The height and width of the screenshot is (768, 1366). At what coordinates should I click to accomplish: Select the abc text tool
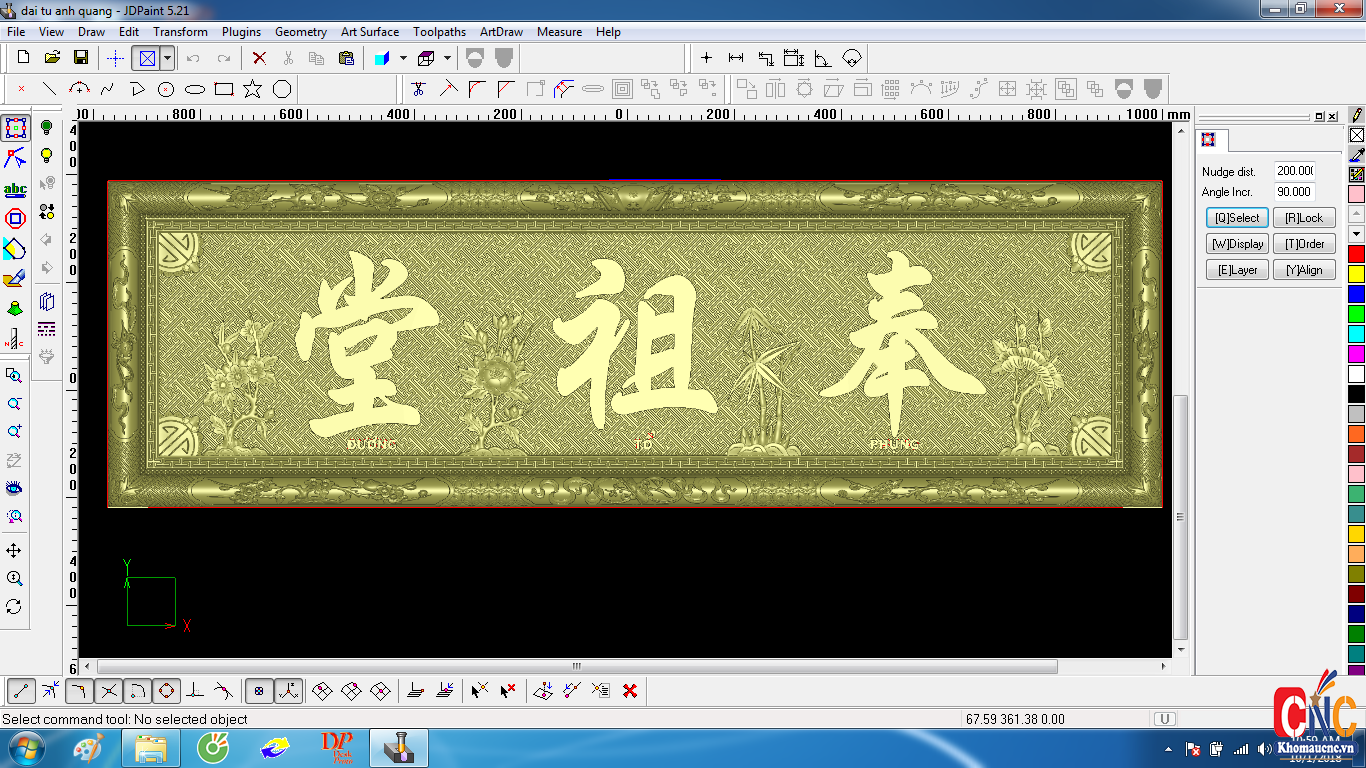click(15, 189)
